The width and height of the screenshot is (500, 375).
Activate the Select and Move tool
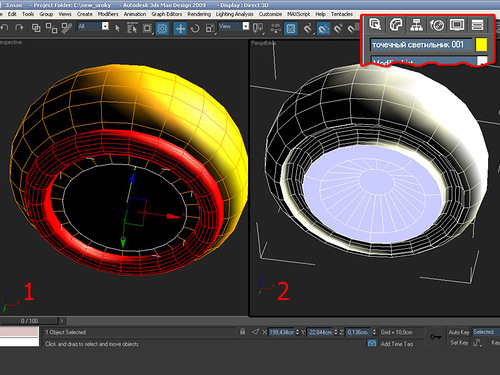(x=180, y=28)
